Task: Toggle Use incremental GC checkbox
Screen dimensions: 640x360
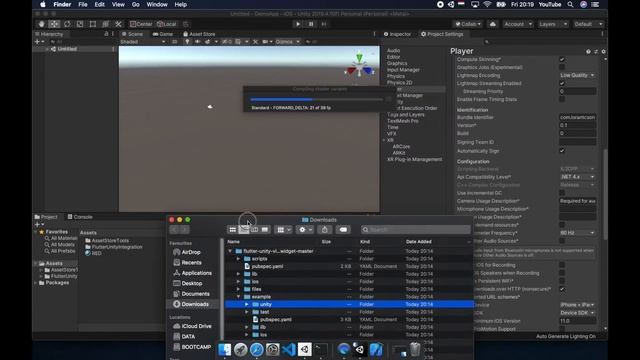Action: pyautogui.click(x=562, y=193)
